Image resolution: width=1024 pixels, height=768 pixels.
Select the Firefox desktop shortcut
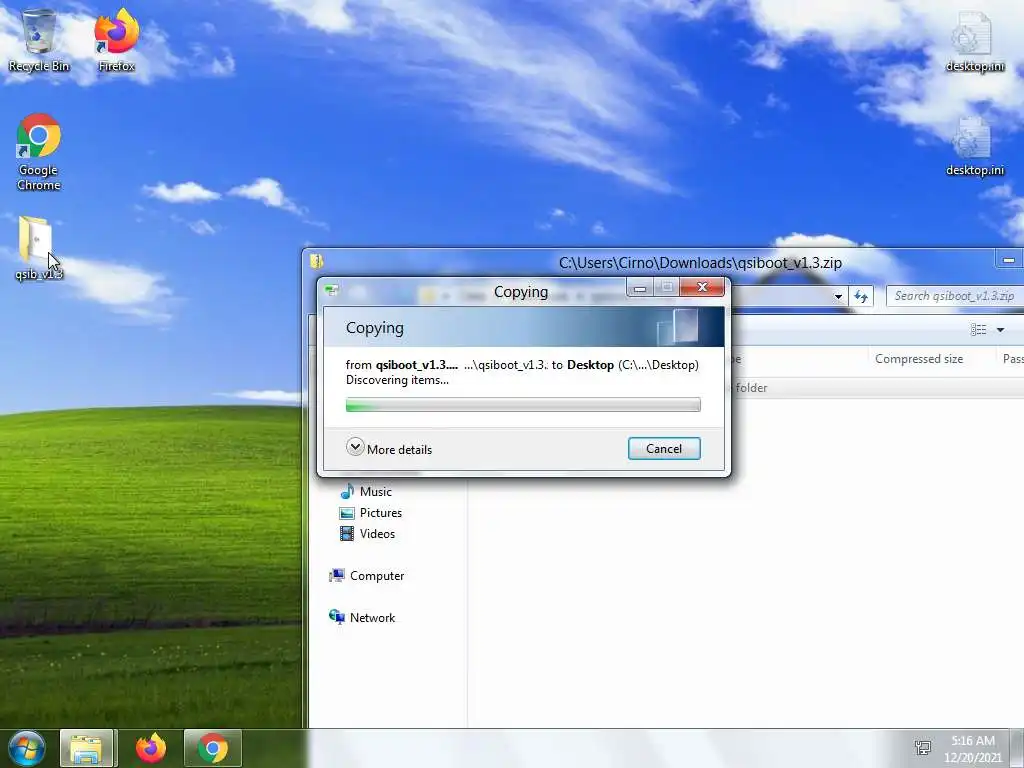click(116, 40)
